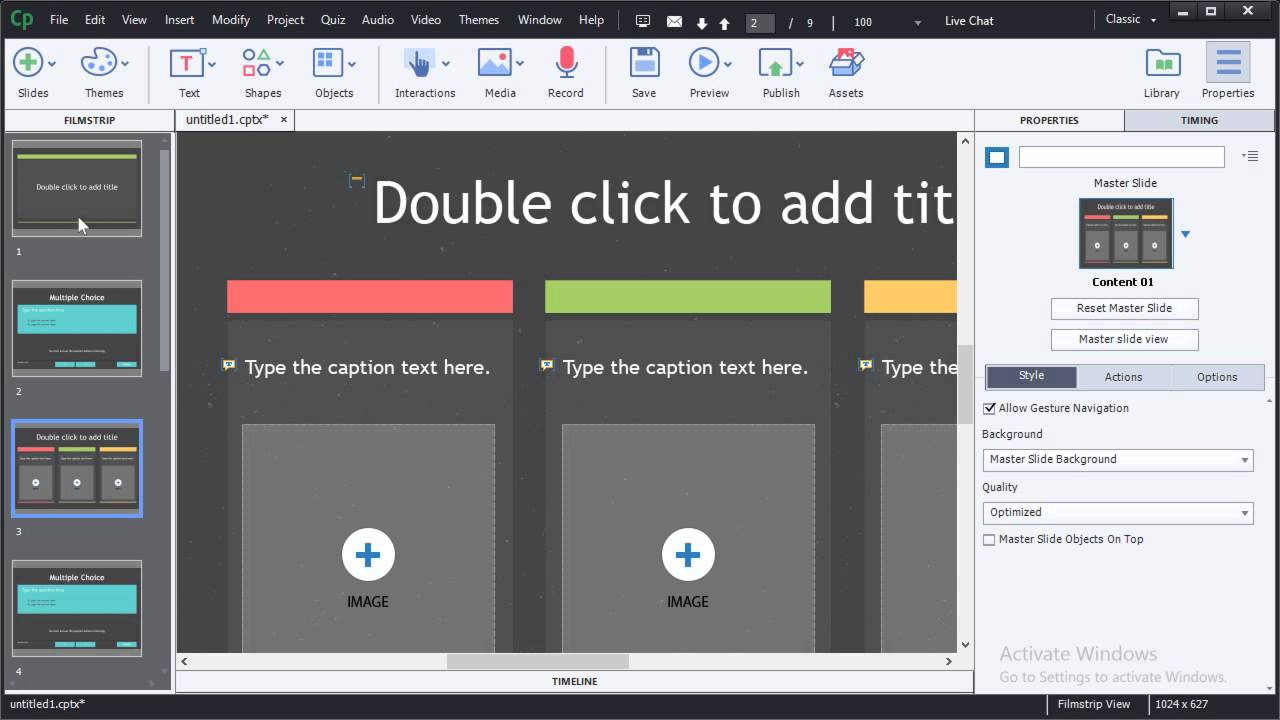Open the Quiz menu

(x=333, y=20)
